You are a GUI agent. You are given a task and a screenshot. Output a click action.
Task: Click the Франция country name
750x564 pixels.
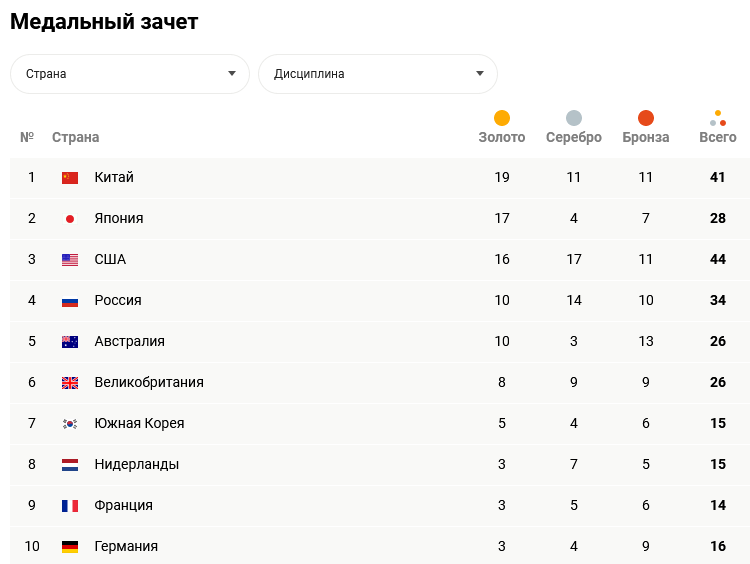pos(124,505)
